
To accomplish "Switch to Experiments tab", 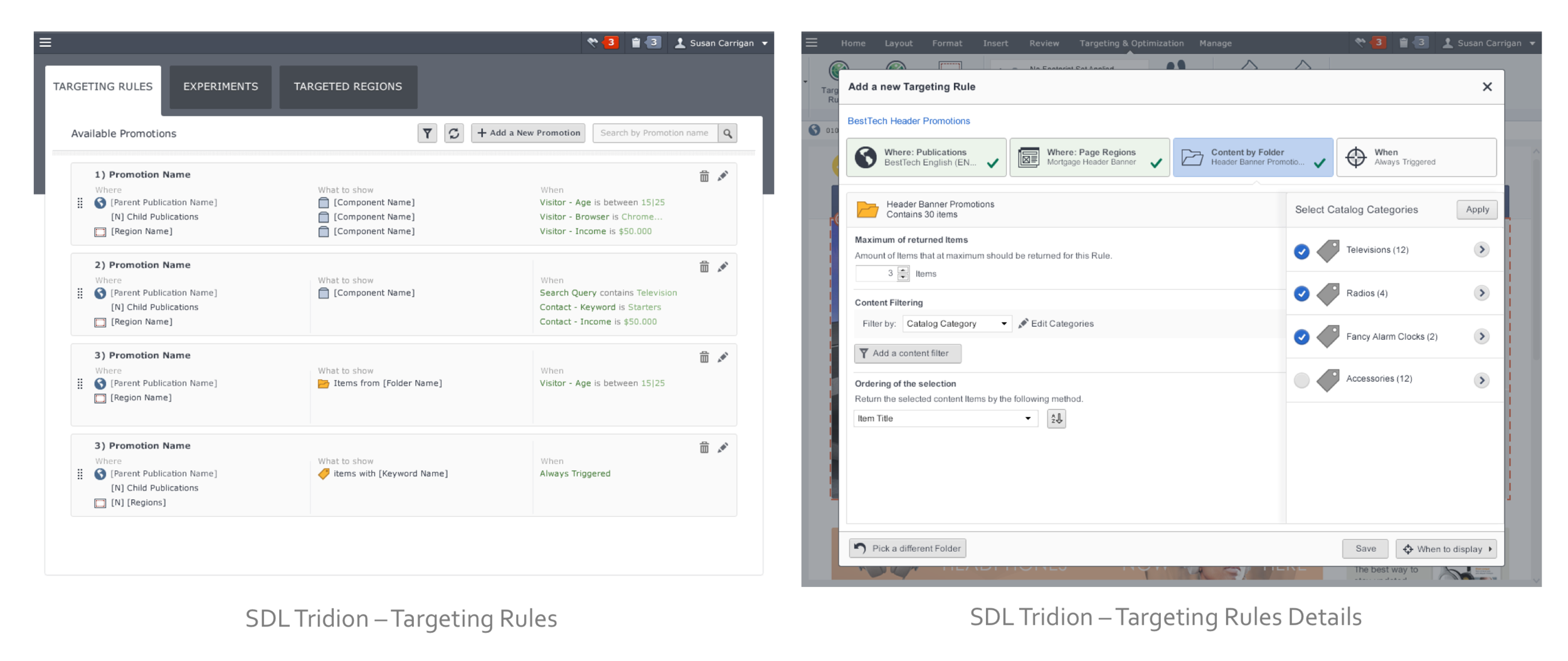I will [220, 87].
